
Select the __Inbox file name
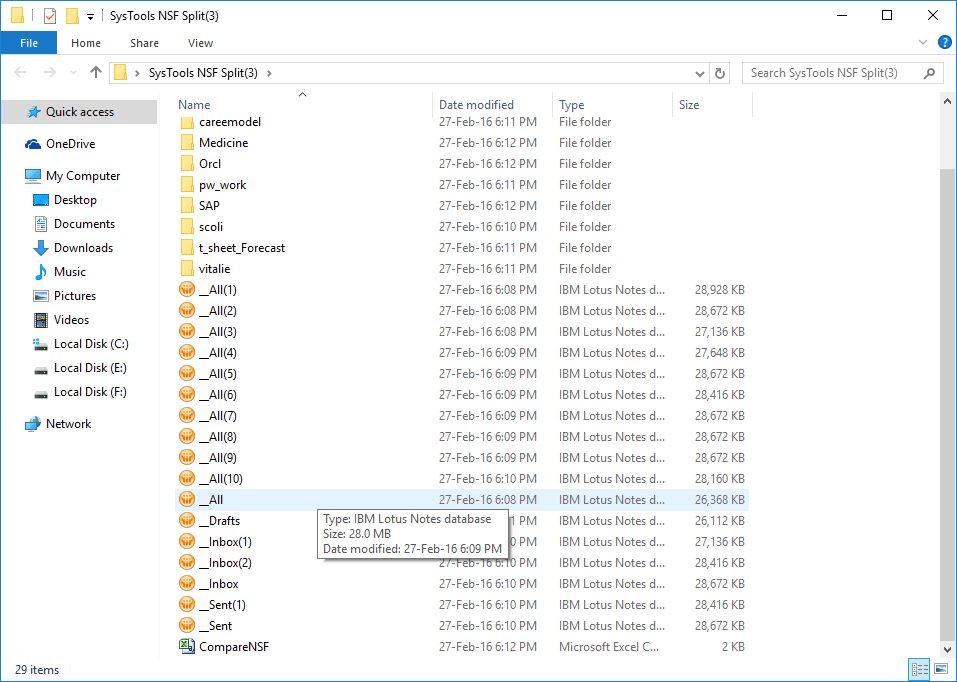[x=218, y=584]
